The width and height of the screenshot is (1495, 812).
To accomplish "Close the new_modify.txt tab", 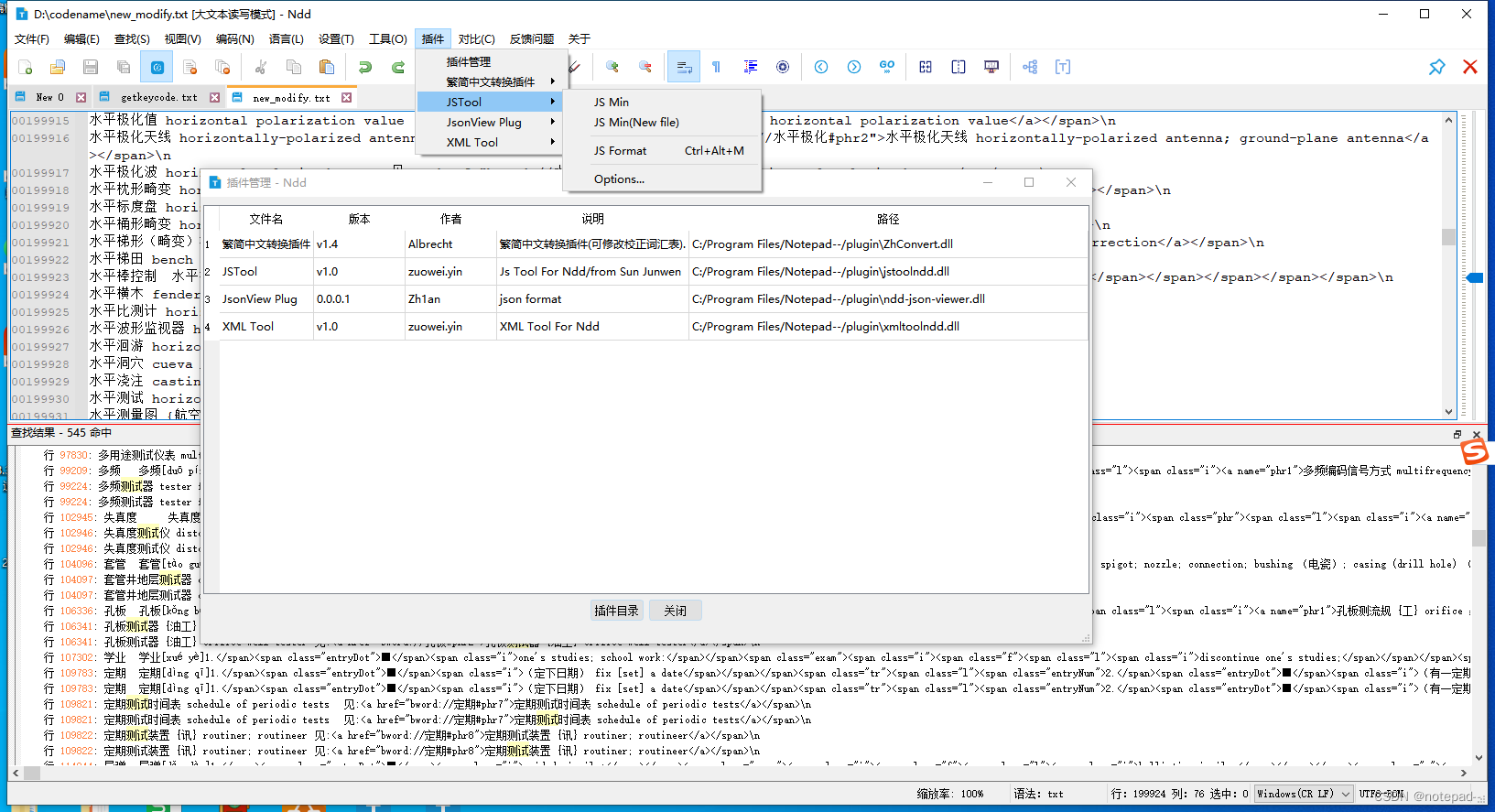I will pyautogui.click(x=347, y=97).
